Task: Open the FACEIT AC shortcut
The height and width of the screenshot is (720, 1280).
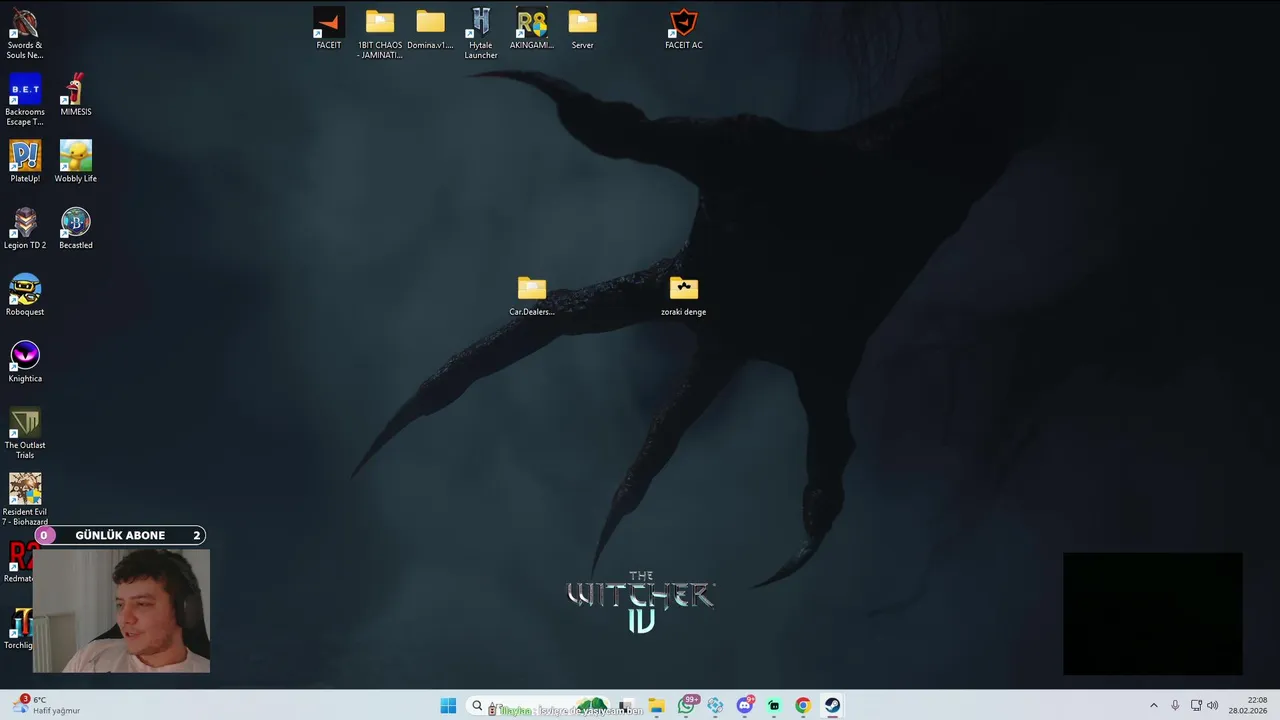Action: [684, 29]
